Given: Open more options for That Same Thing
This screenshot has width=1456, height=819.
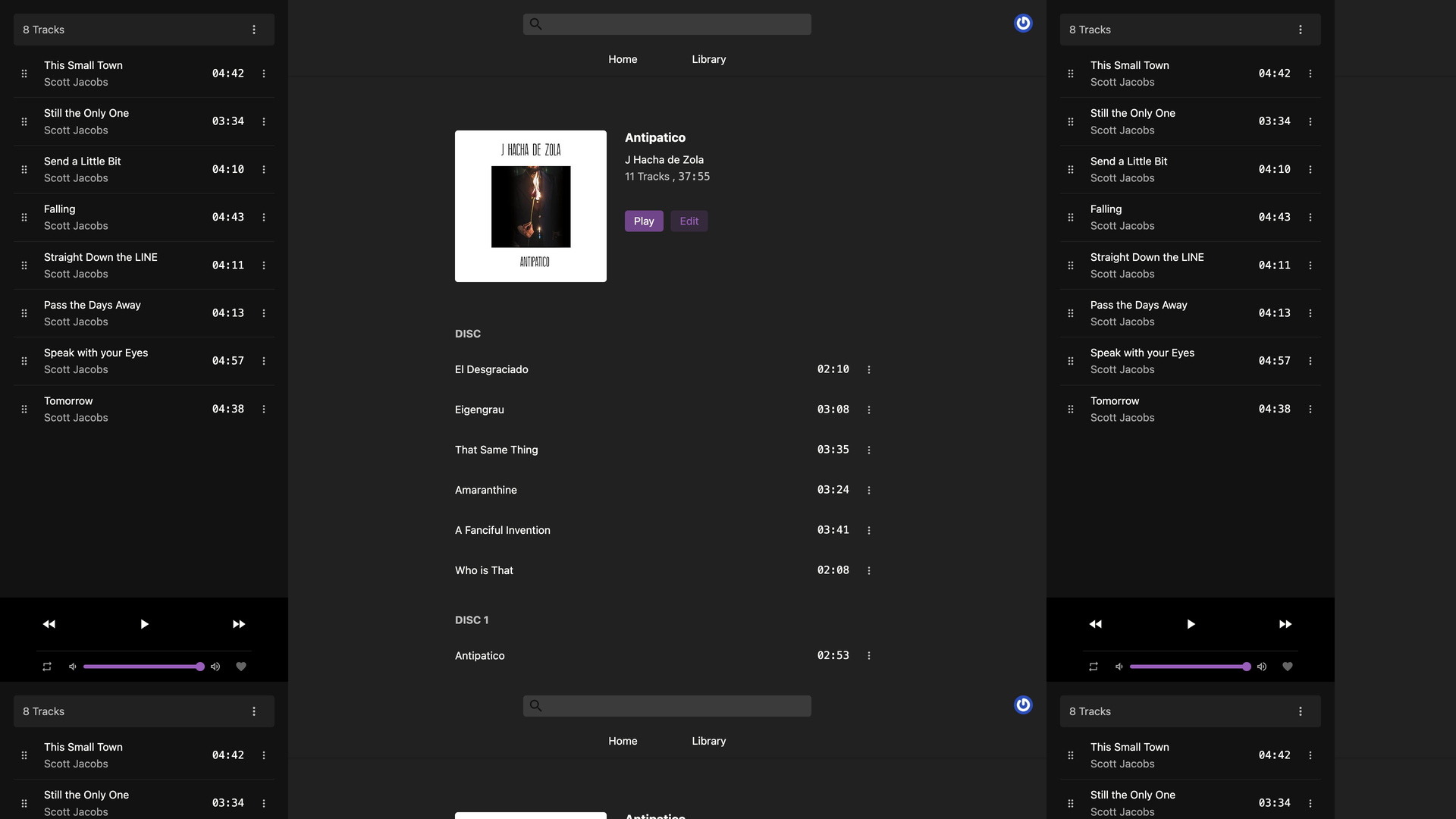Looking at the screenshot, I should (x=869, y=450).
